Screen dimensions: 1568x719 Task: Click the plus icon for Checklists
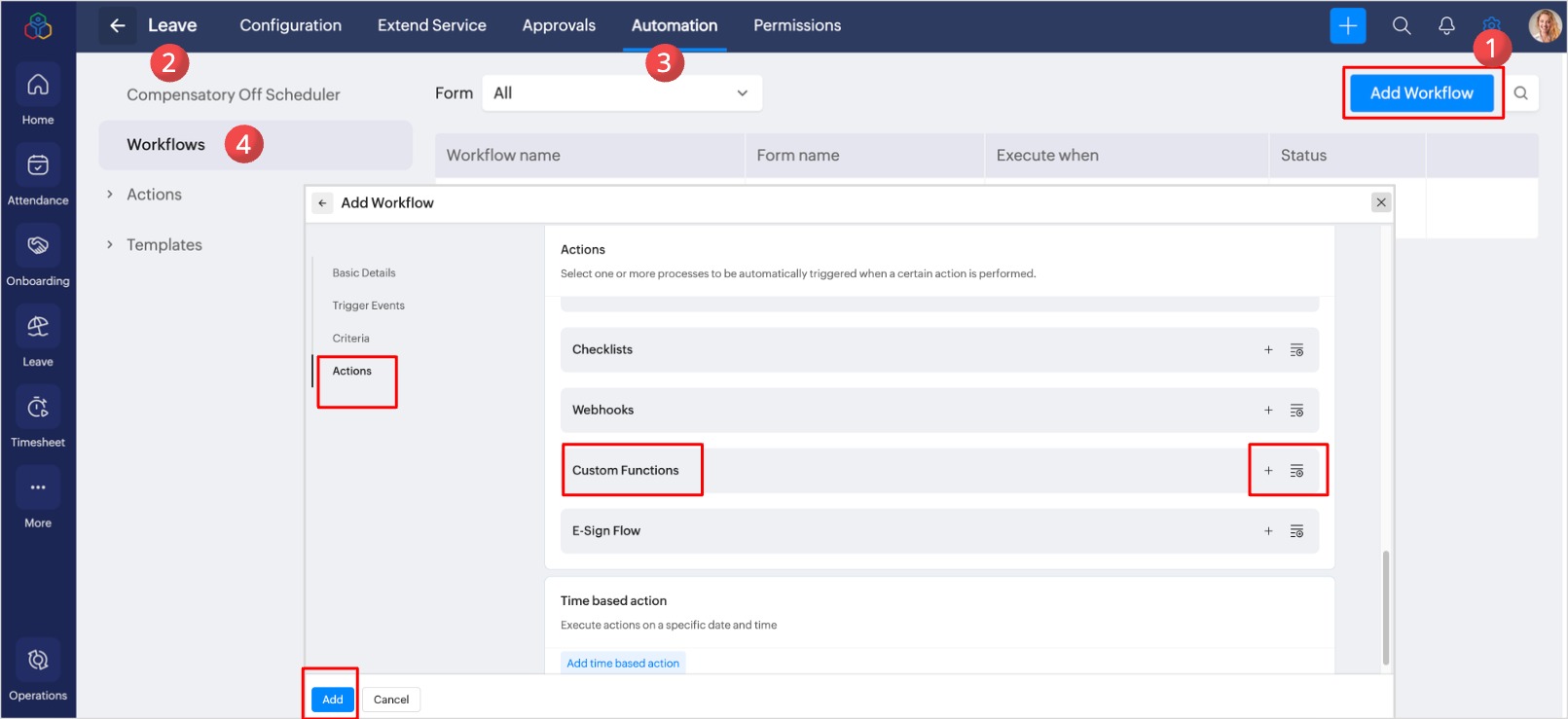[x=1268, y=350]
